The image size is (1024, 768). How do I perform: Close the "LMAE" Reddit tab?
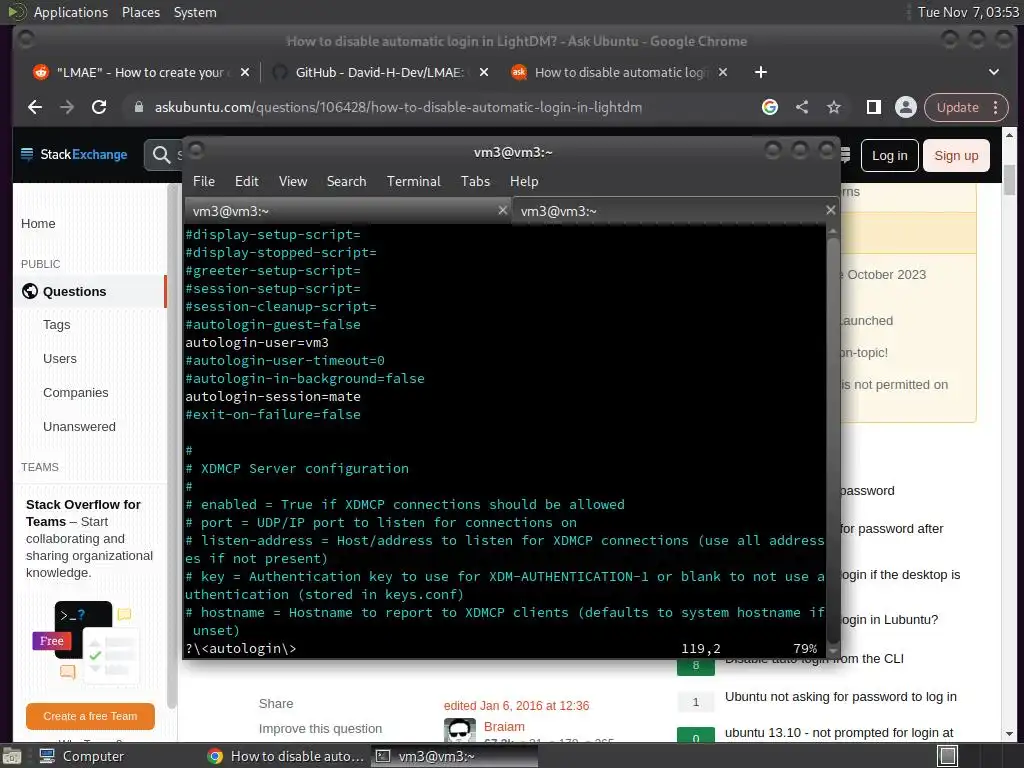245,72
